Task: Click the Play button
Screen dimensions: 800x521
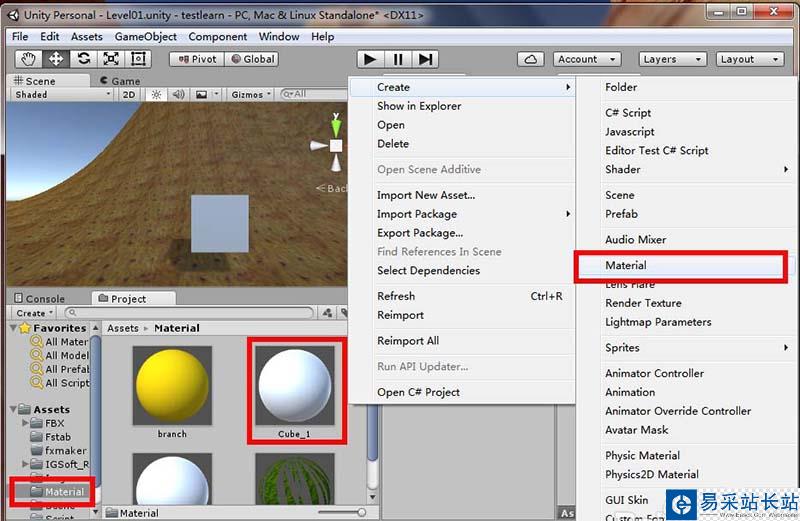Action: click(x=370, y=59)
